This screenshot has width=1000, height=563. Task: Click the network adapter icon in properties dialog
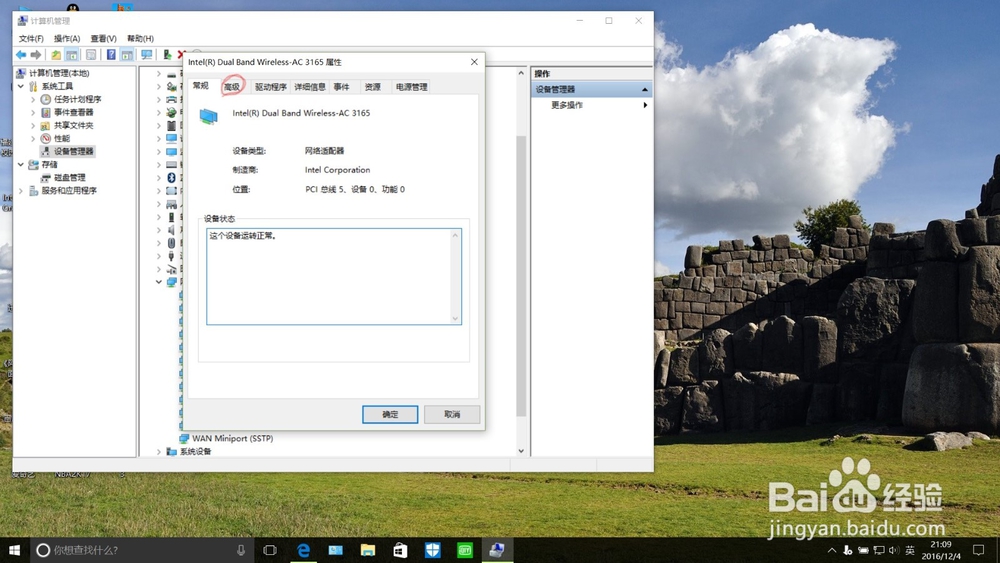(x=209, y=117)
